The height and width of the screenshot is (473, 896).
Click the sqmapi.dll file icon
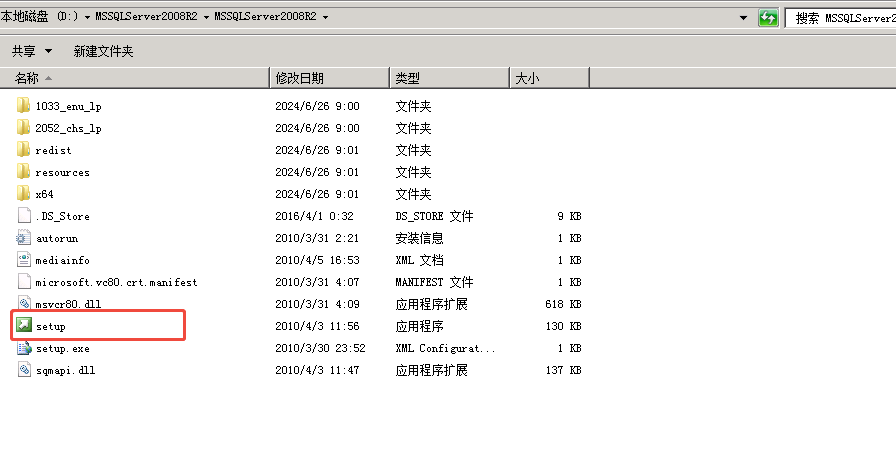coord(24,370)
